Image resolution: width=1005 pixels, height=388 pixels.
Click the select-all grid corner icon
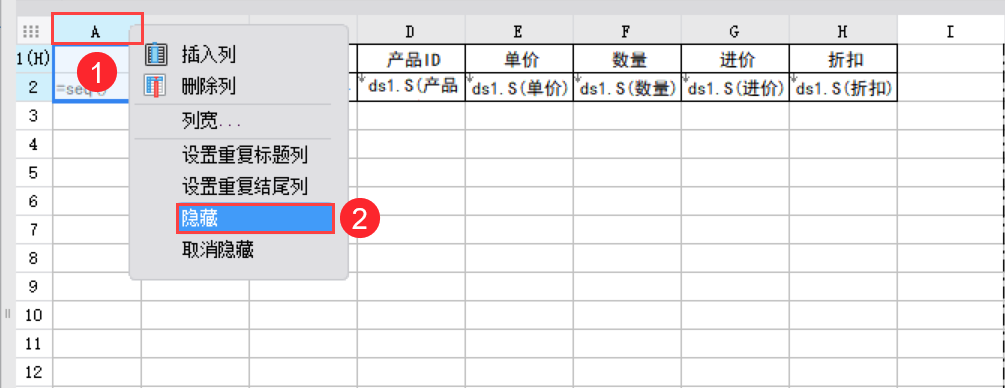[x=31, y=30]
